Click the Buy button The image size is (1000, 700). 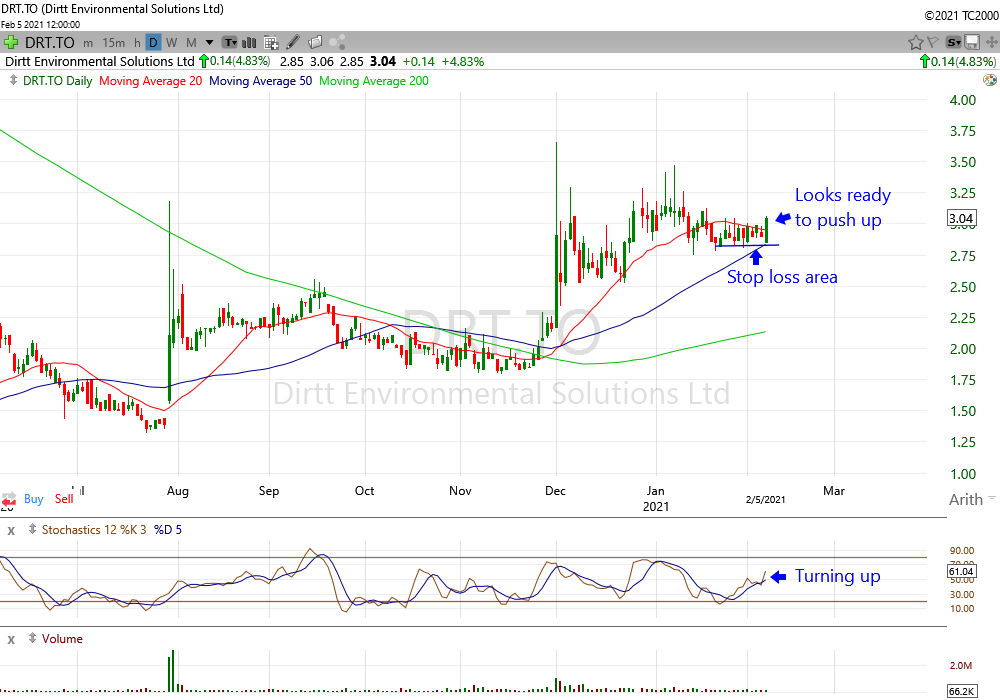[34, 499]
